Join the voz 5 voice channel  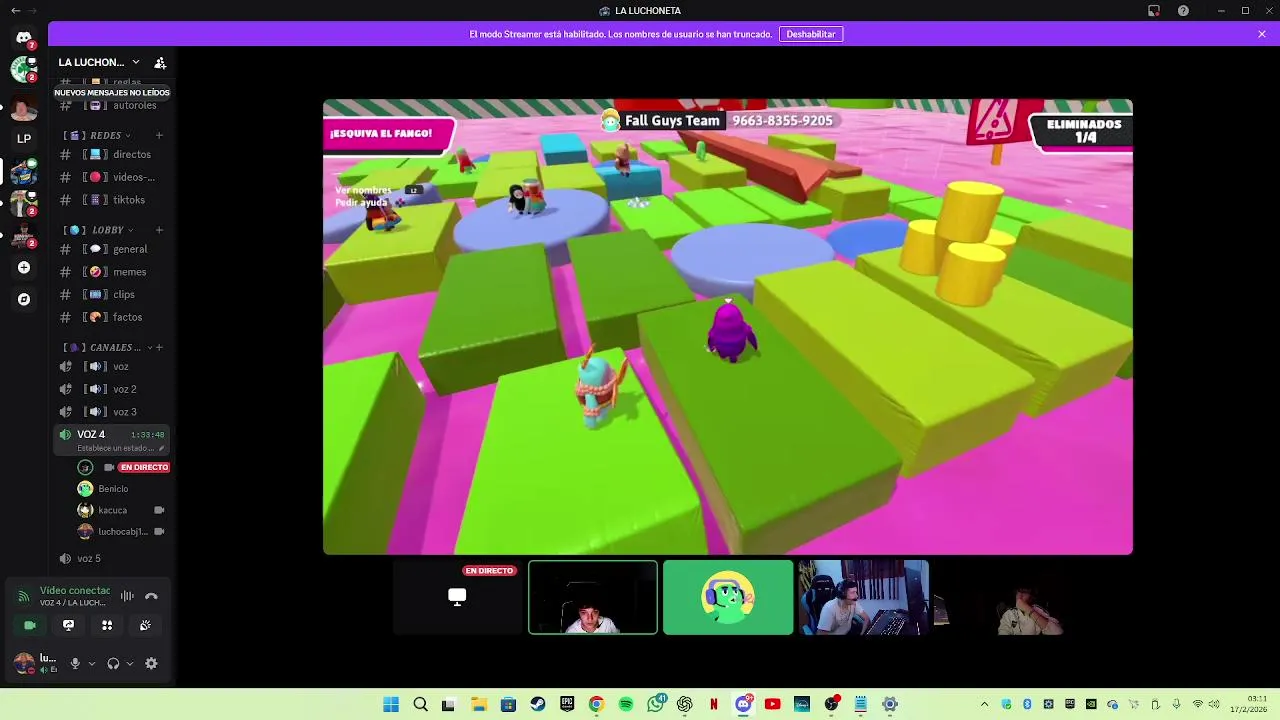click(x=112, y=558)
